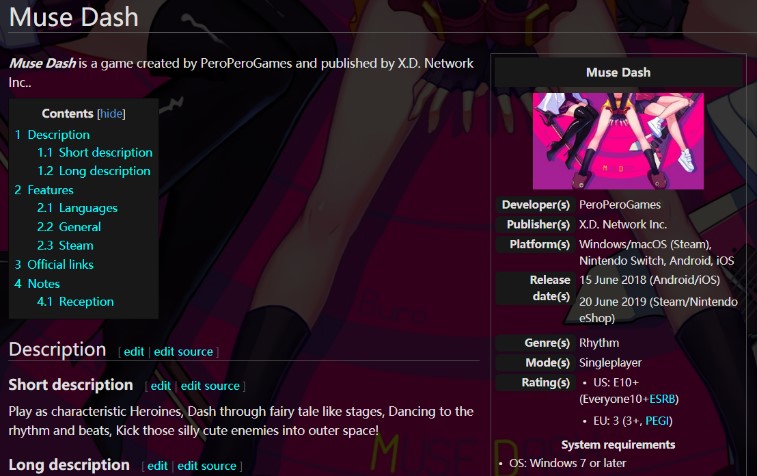
Task: Open Notes section from contents
Action: (43, 283)
